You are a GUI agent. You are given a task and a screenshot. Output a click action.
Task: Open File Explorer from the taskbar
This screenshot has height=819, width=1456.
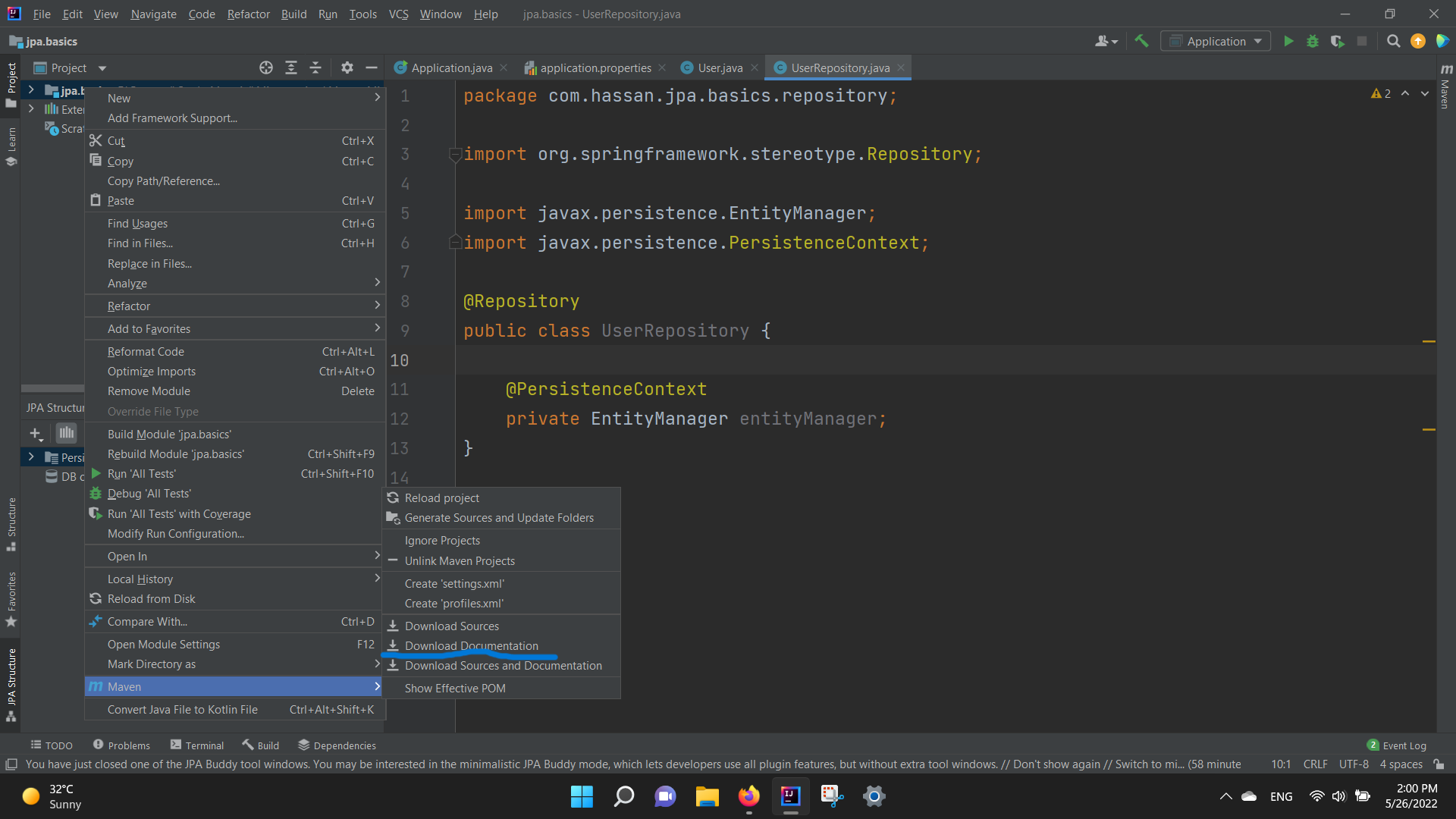(x=708, y=796)
